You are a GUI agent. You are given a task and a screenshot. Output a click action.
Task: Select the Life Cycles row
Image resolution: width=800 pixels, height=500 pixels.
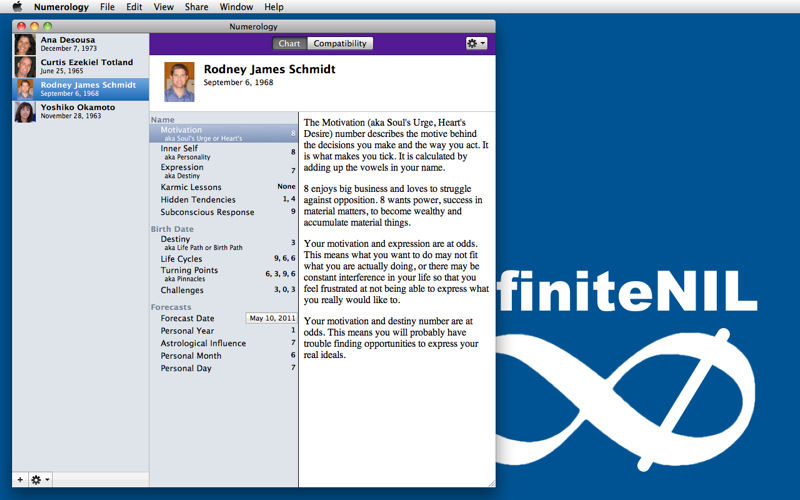tap(223, 259)
